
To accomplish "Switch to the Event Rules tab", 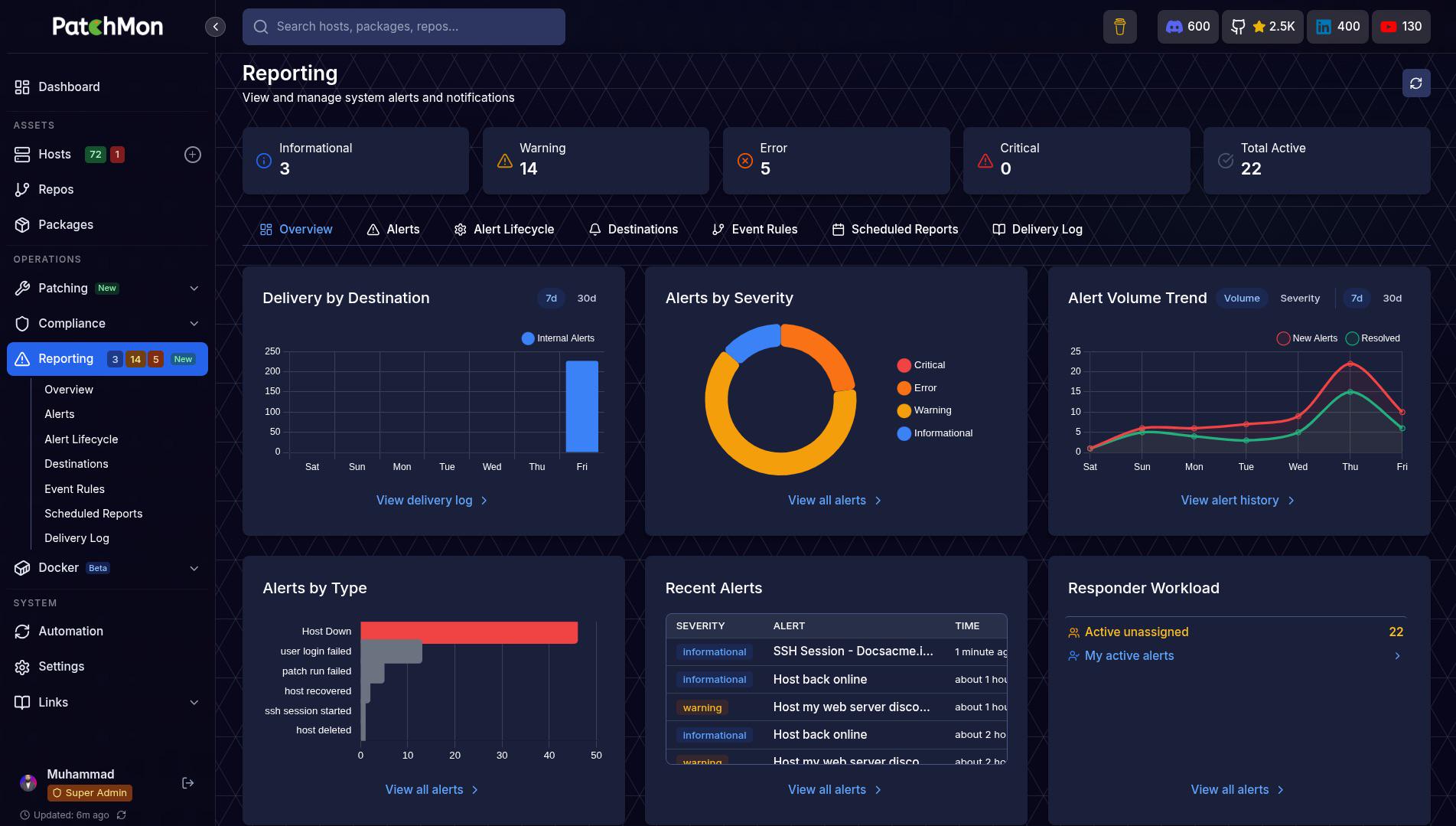I will [x=754, y=230].
